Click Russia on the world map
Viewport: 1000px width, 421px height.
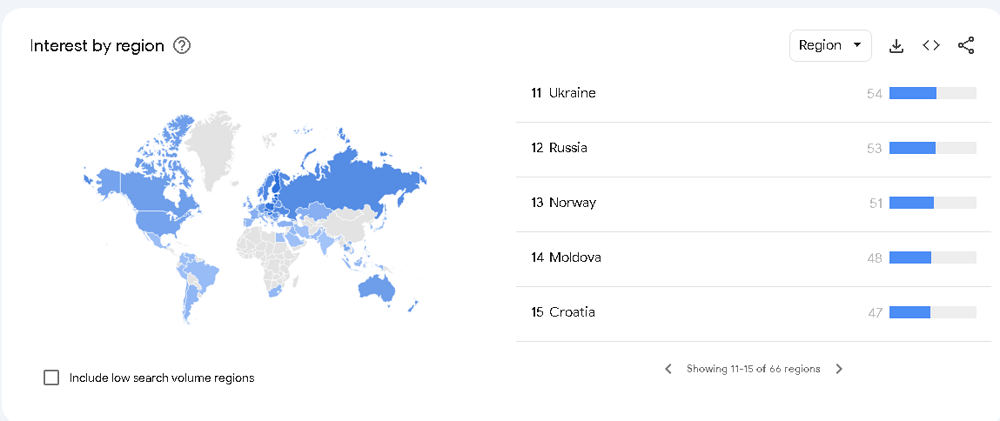pos(350,180)
